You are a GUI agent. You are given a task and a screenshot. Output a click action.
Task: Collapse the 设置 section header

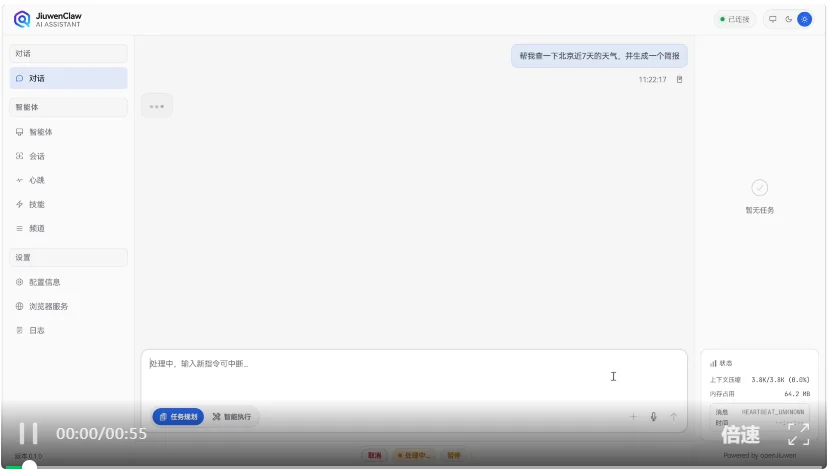(x=68, y=258)
